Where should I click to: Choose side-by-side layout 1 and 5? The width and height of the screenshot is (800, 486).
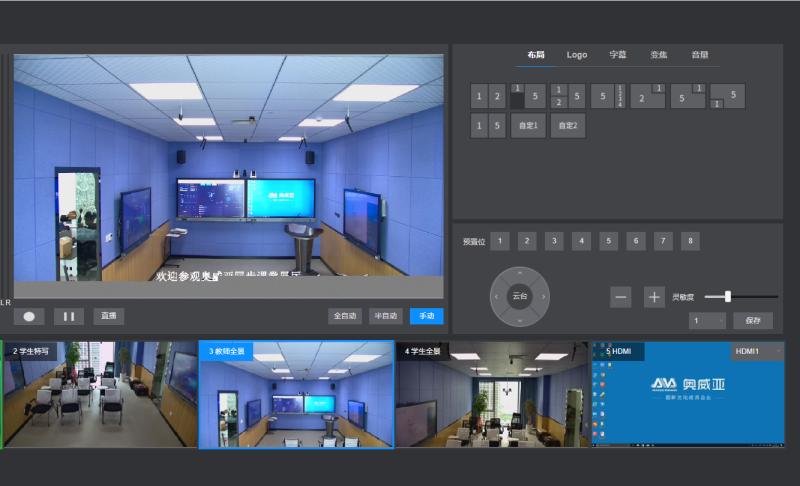[488, 126]
